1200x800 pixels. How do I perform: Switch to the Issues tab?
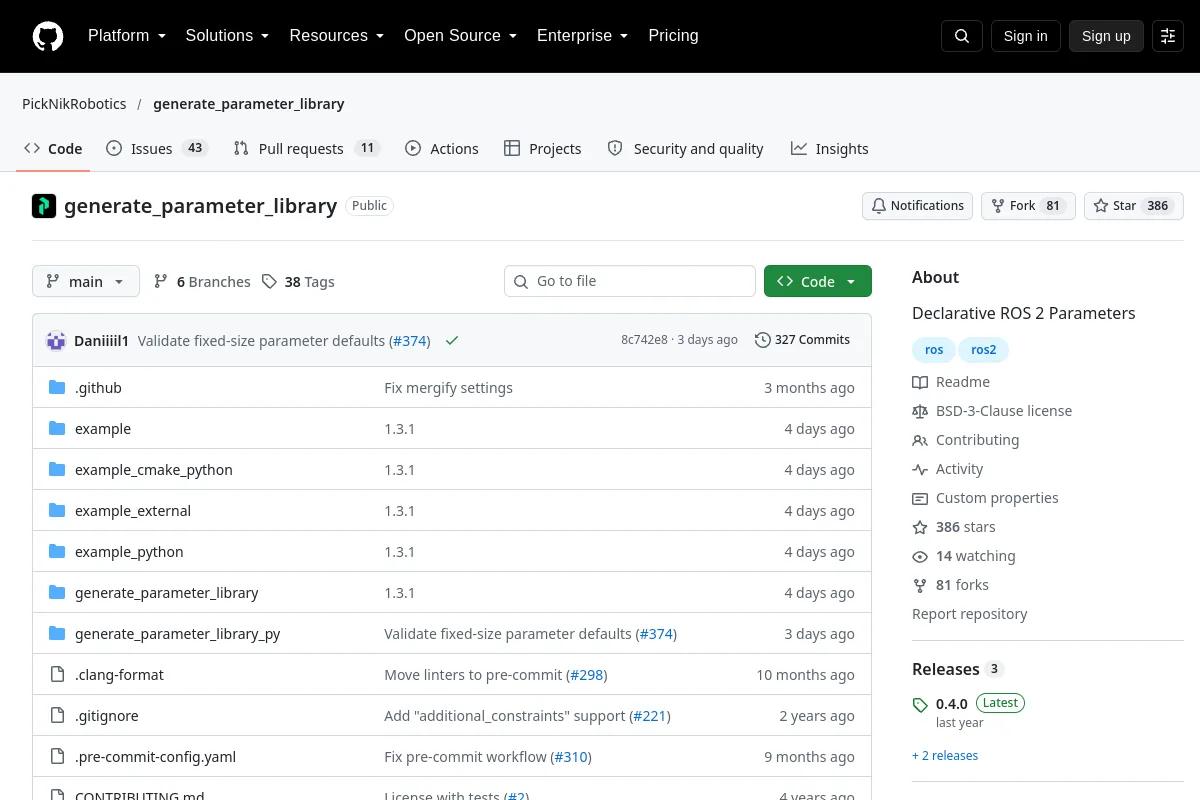(x=156, y=149)
